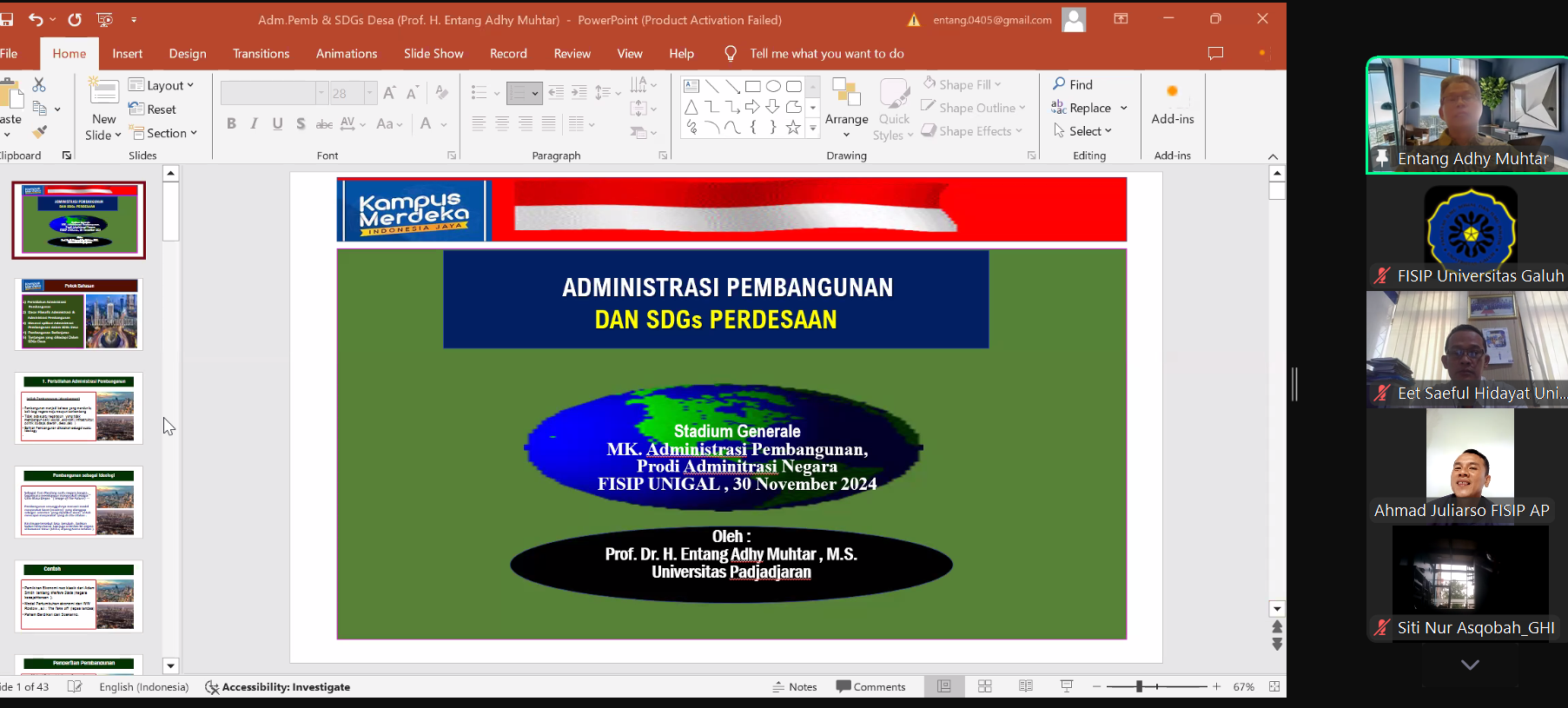1568x708 pixels.
Task: Expand the Layout dropdown
Action: [x=162, y=85]
